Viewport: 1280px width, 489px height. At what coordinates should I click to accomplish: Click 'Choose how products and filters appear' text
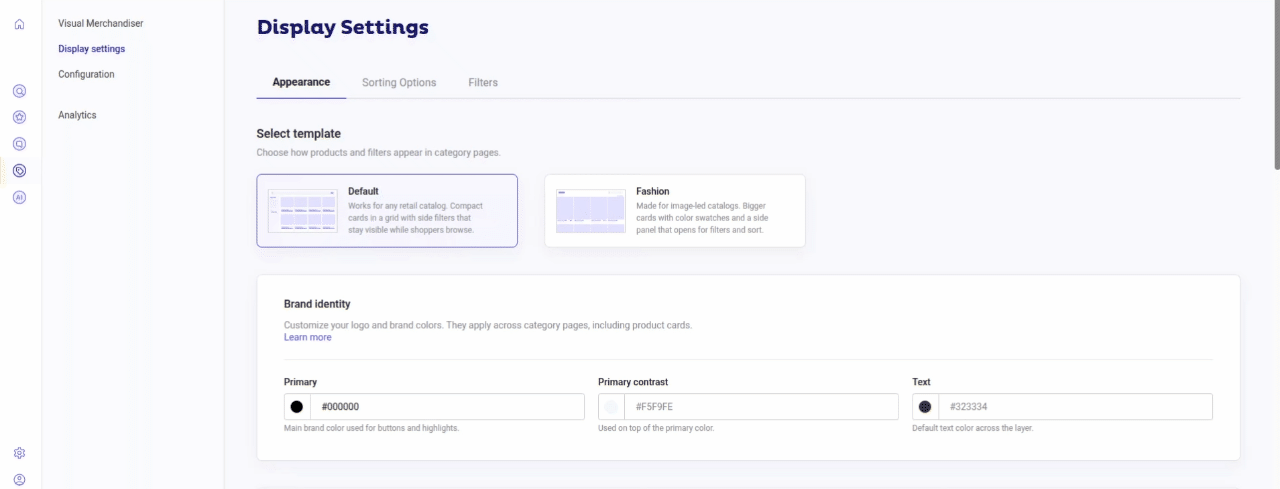[x=378, y=153]
